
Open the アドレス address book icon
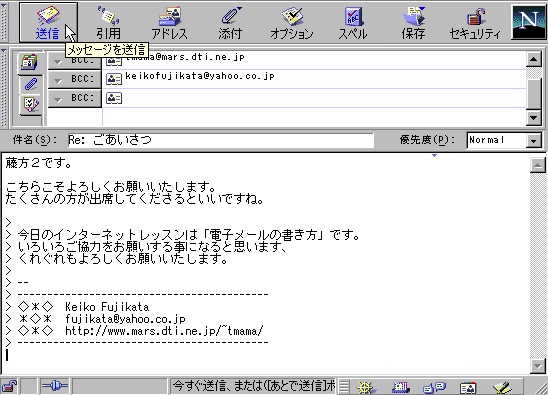tap(170, 22)
